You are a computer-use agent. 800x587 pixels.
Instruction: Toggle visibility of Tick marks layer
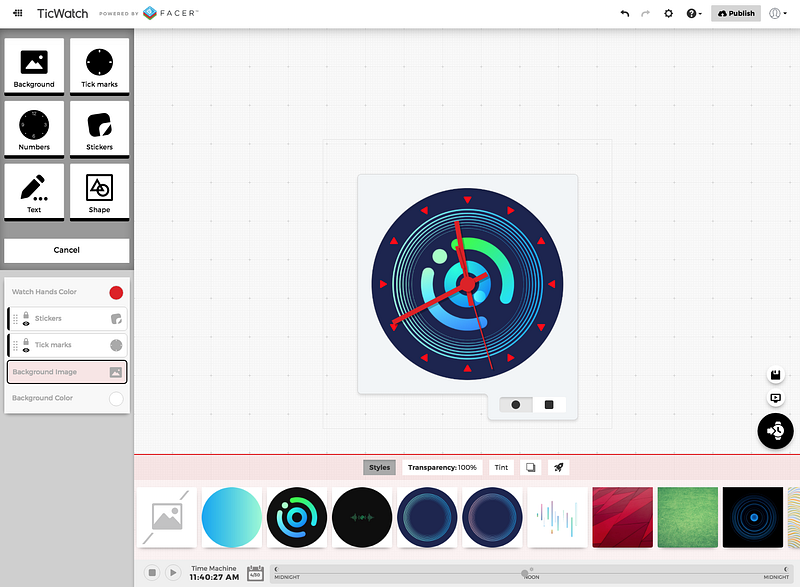tap(26, 351)
